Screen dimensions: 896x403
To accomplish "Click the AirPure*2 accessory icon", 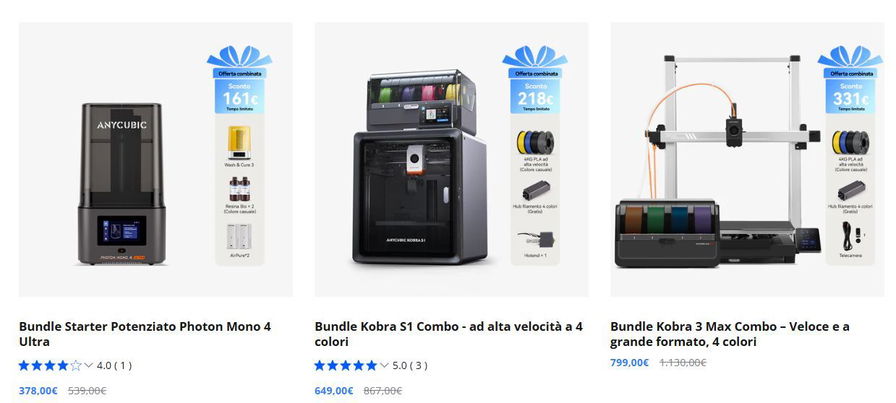I will [x=239, y=236].
